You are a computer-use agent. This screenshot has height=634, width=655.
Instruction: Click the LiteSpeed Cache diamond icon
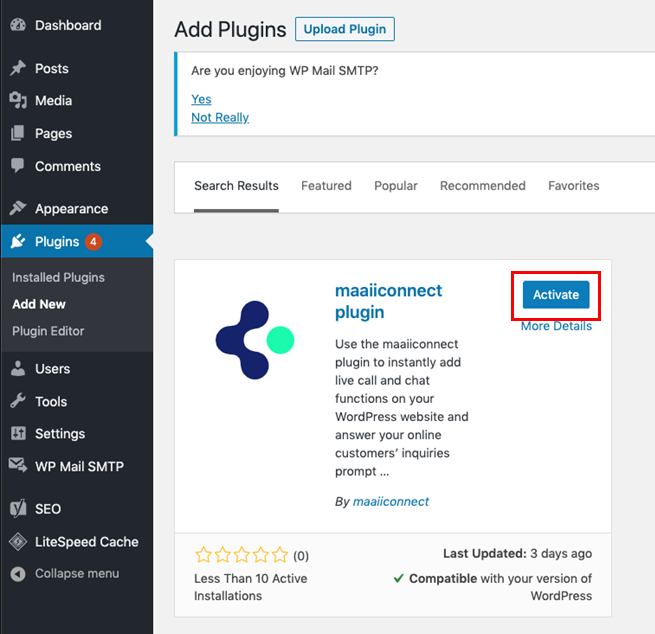point(18,542)
